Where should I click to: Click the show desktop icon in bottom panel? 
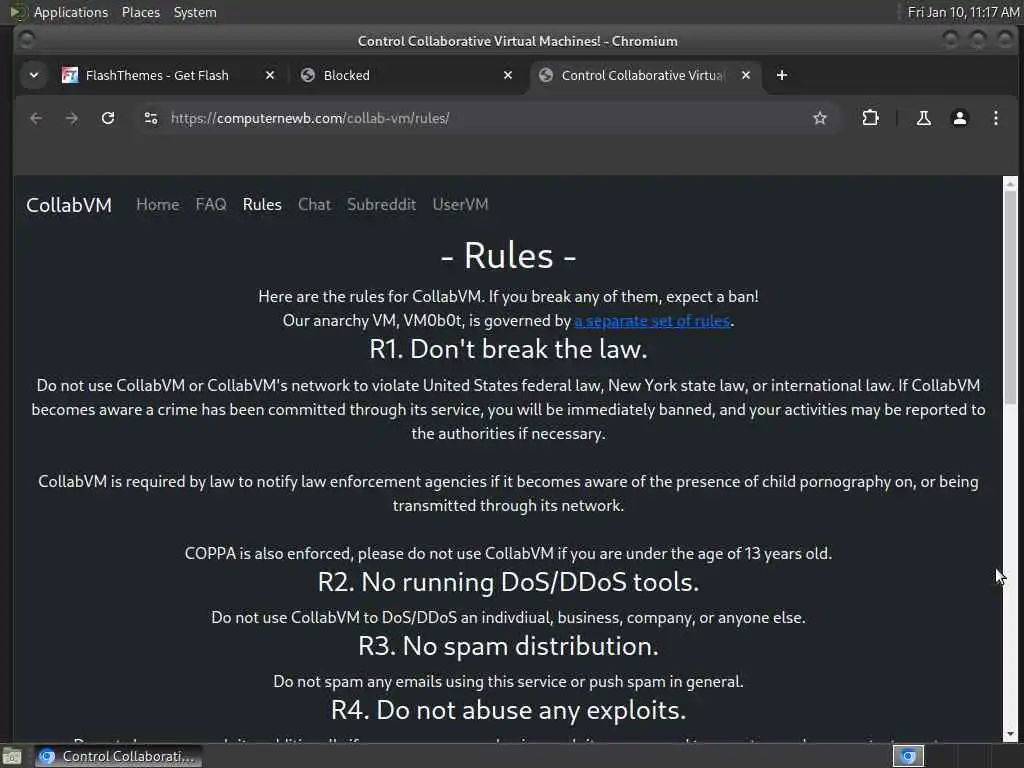coord(12,756)
